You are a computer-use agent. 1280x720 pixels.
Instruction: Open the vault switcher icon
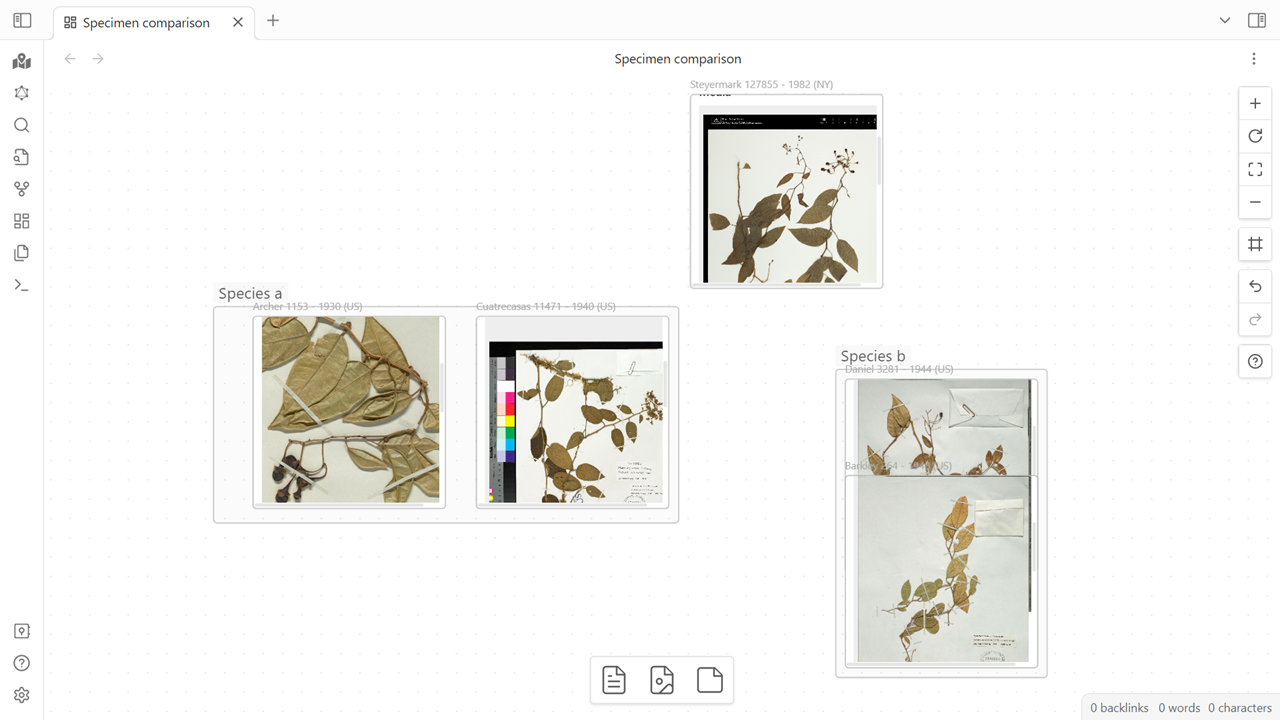(x=22, y=631)
